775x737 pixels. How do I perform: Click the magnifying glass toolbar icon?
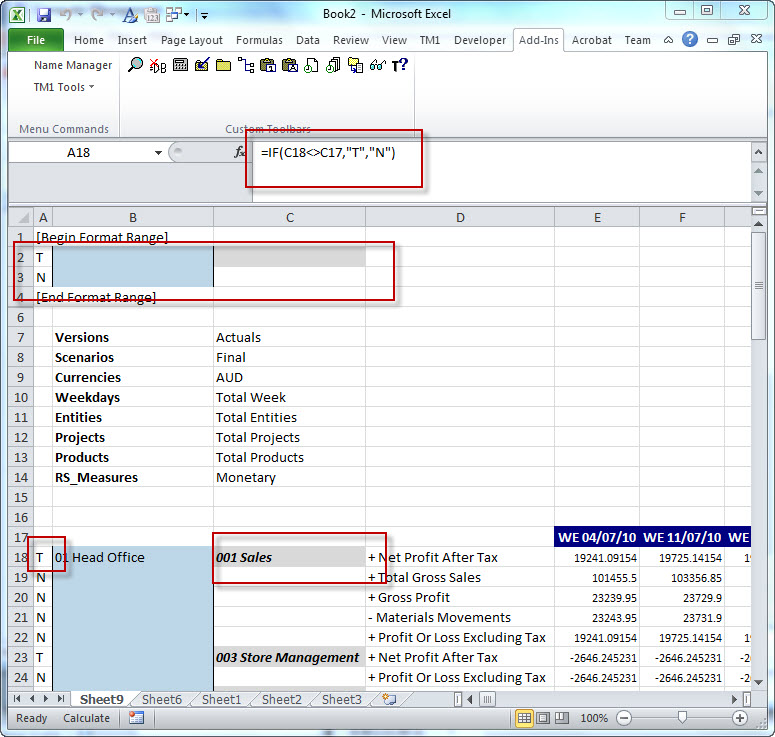coord(135,65)
